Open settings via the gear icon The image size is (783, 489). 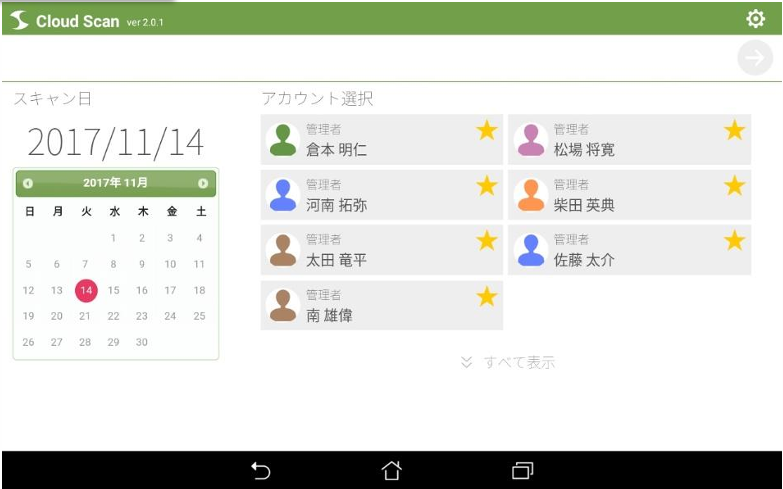[755, 18]
